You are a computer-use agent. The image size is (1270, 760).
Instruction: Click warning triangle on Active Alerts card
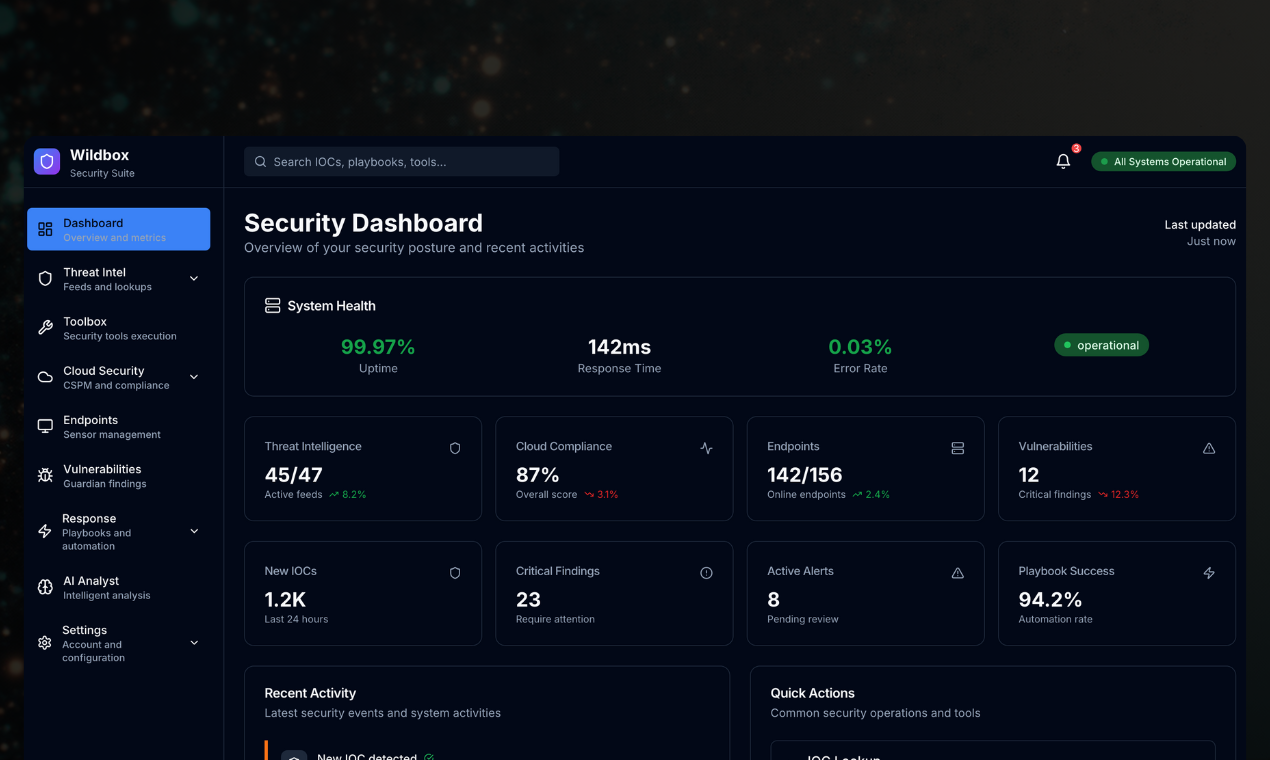(x=958, y=573)
